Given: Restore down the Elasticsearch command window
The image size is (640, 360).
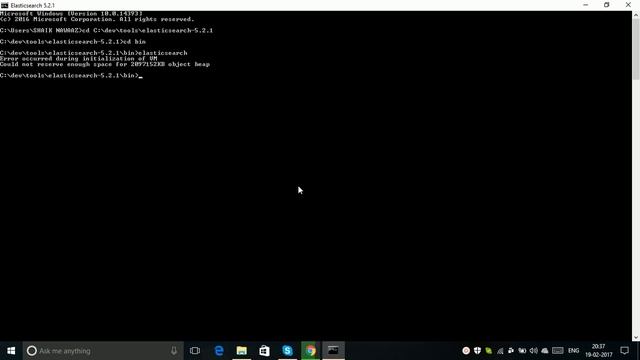Looking at the screenshot, I should click(607, 5).
